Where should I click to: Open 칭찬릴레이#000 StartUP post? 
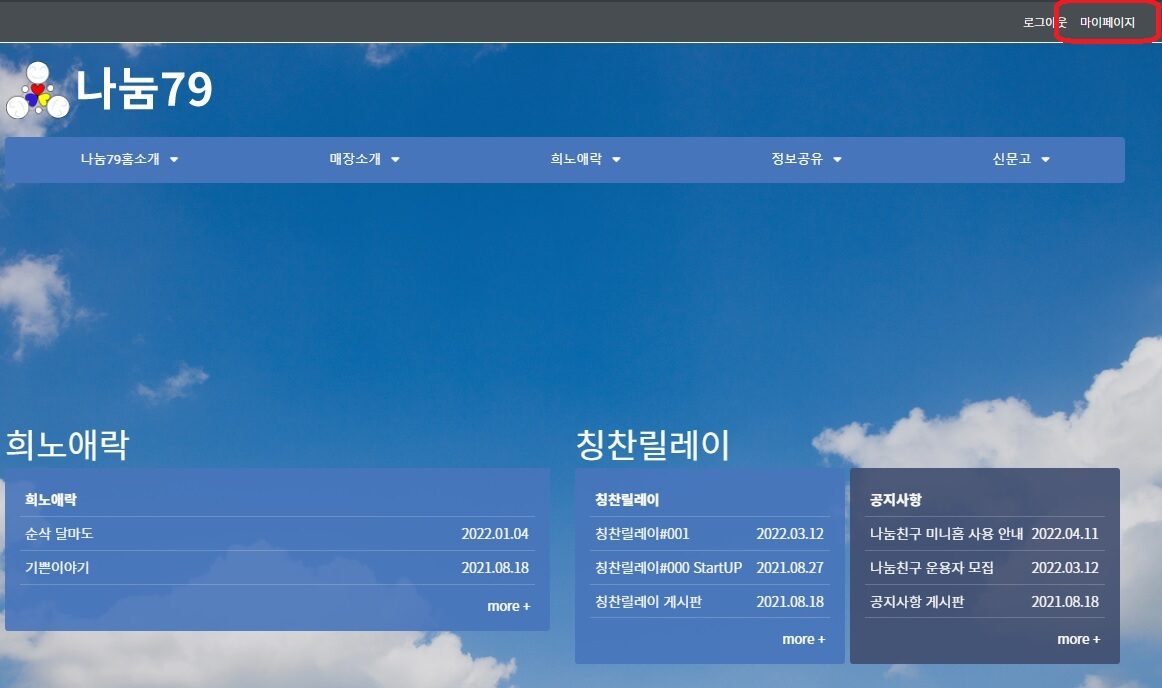click(668, 568)
